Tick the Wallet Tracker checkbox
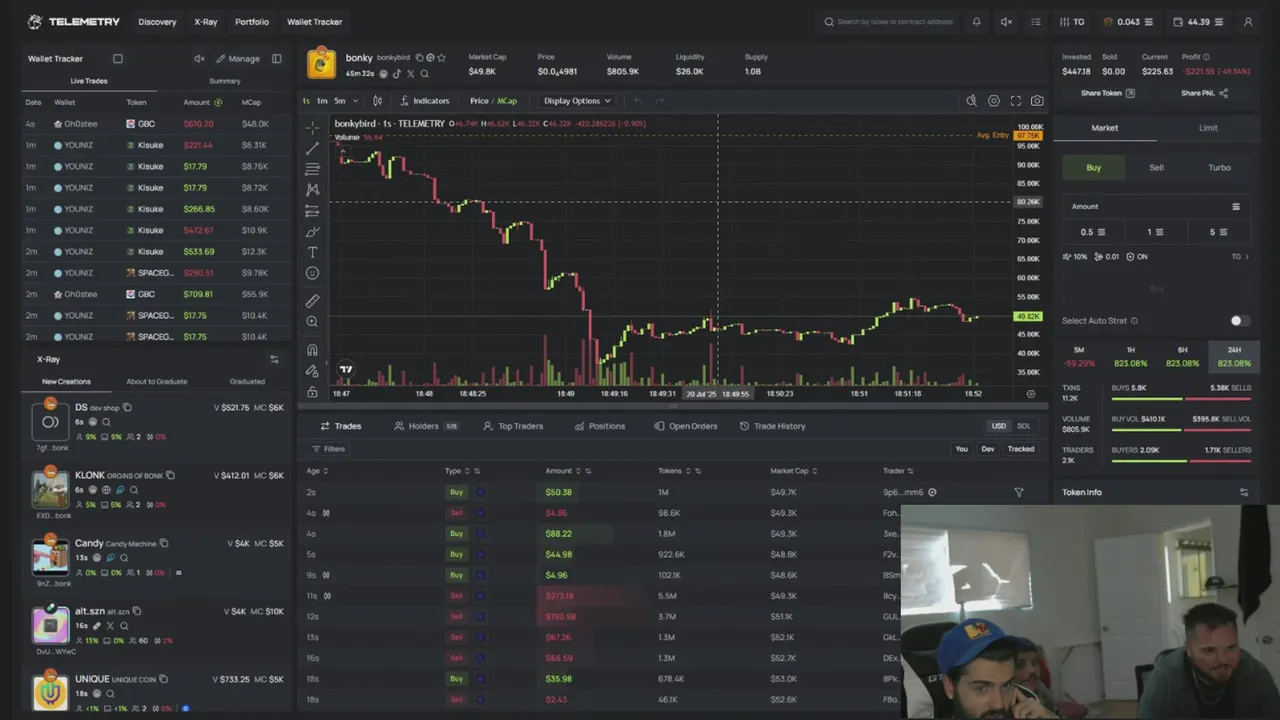The image size is (1280, 720). (117, 59)
